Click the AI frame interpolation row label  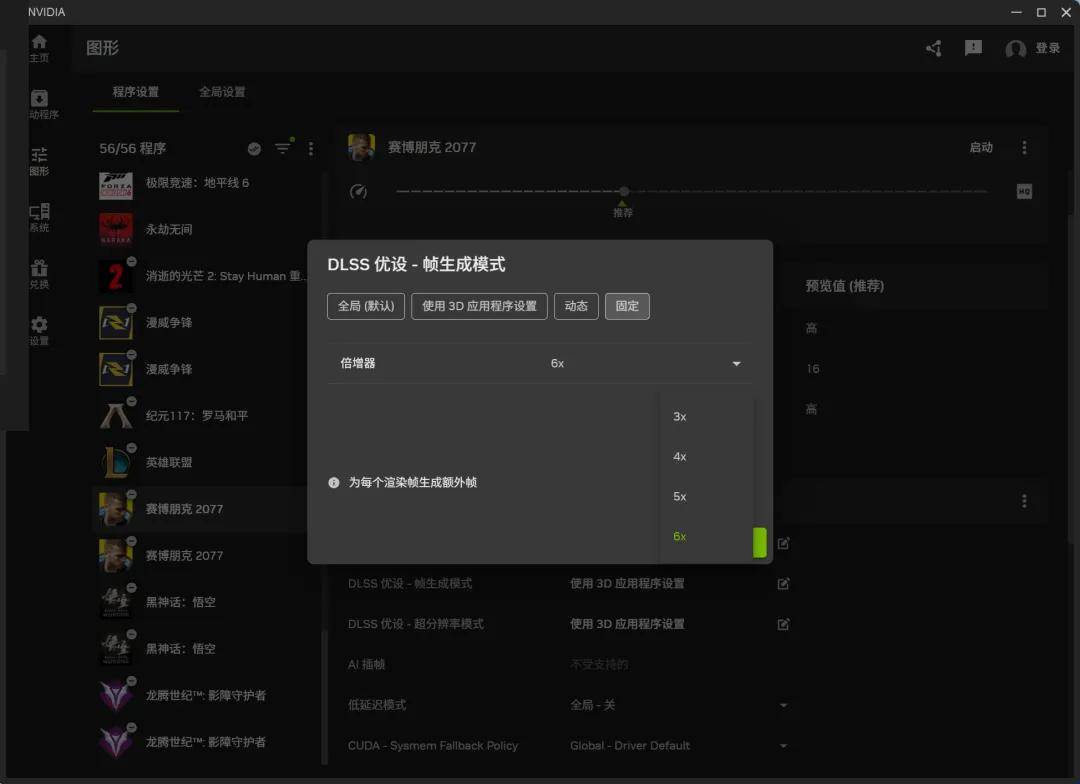tap(366, 665)
